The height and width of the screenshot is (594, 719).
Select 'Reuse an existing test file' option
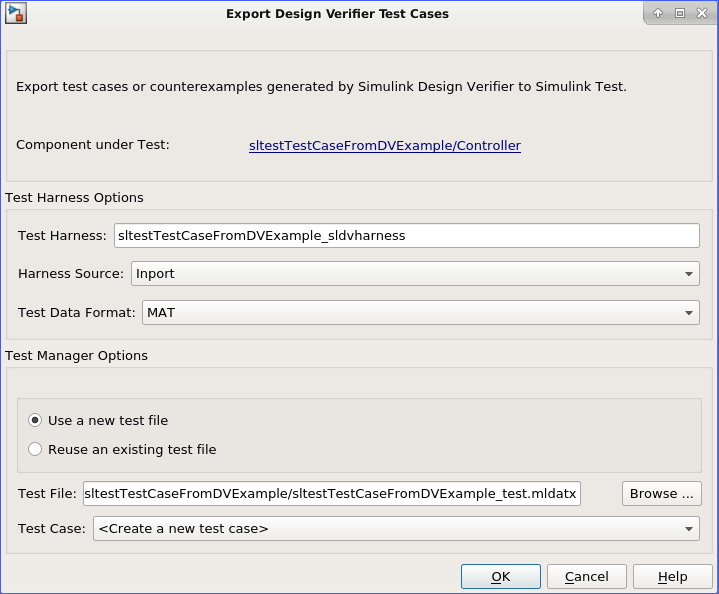pyautogui.click(x=36, y=450)
